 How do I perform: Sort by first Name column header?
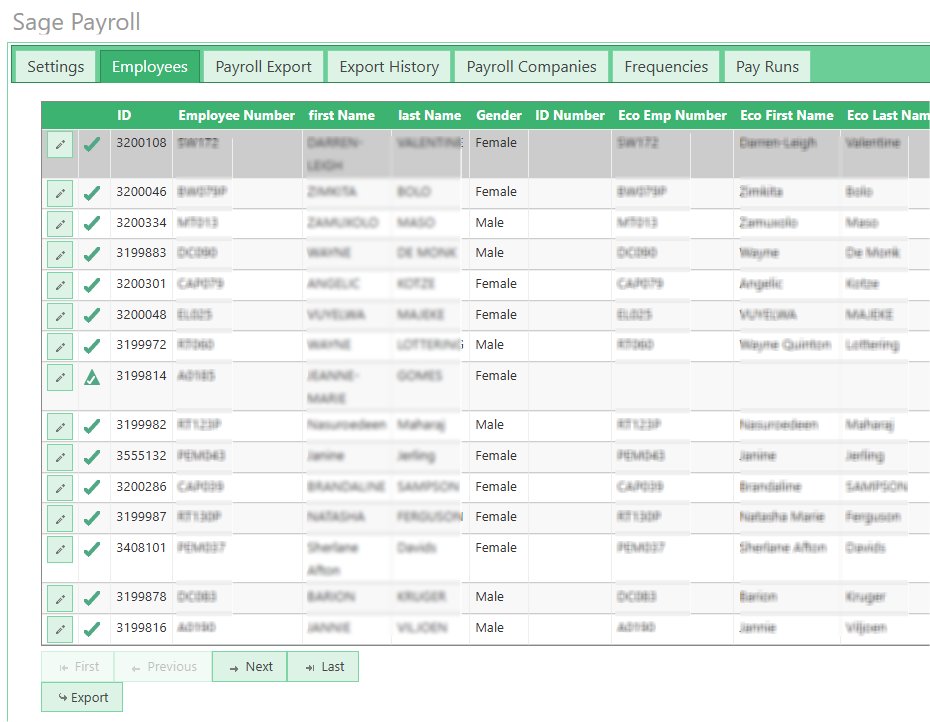tap(342, 115)
